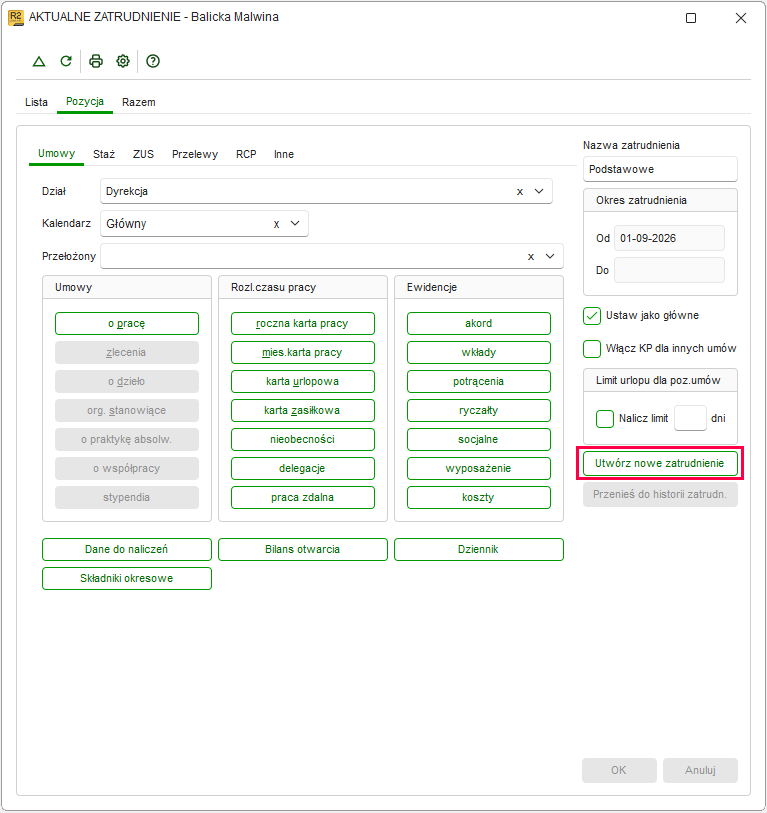This screenshot has width=767, height=813.
Task: Open the Razem tab
Action: click(x=138, y=102)
